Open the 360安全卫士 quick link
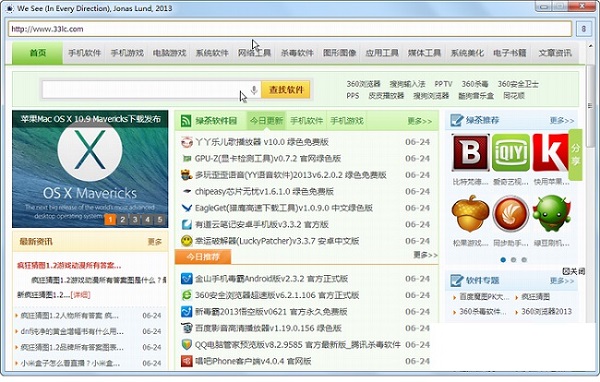This screenshot has width=600, height=382. 518,84
